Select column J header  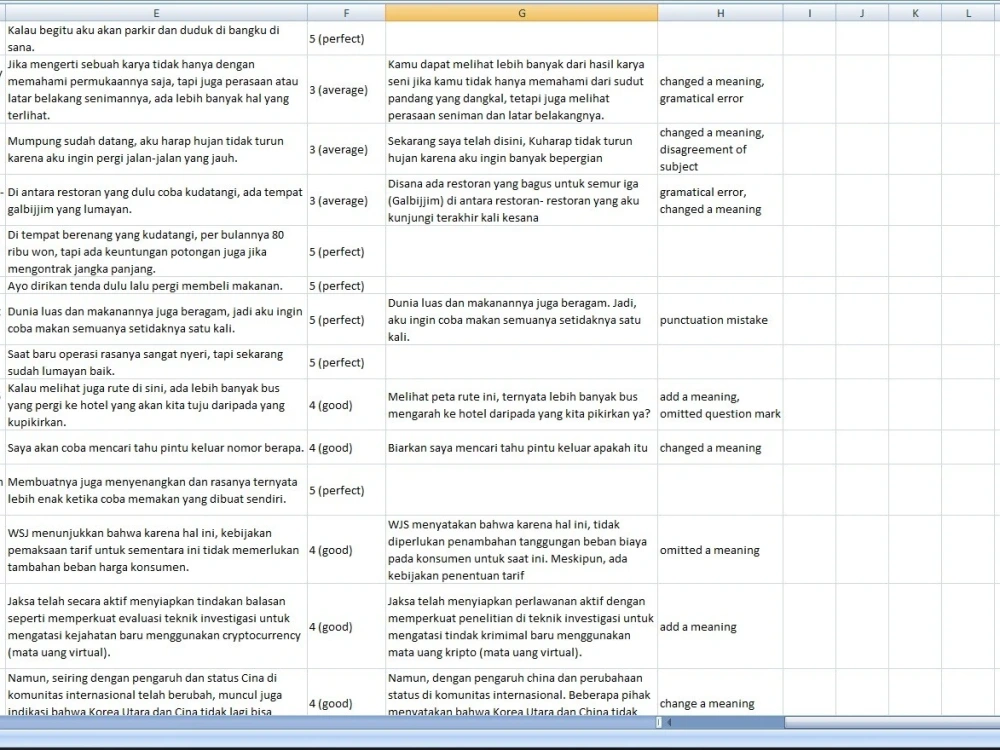862,13
